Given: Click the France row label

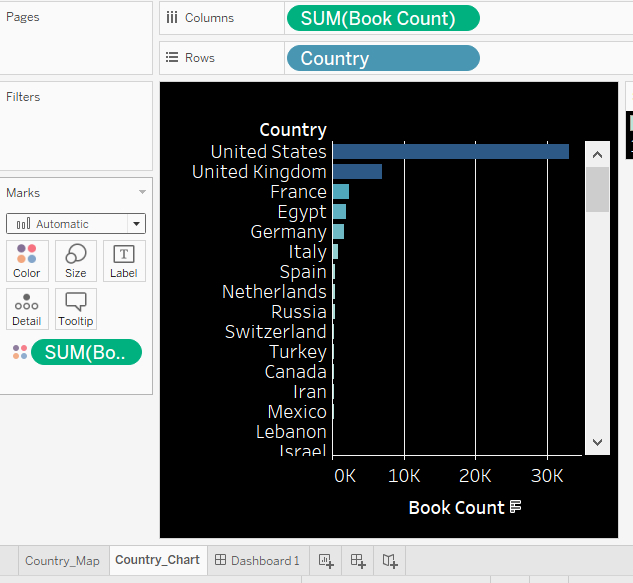Looking at the screenshot, I should (x=298, y=192).
